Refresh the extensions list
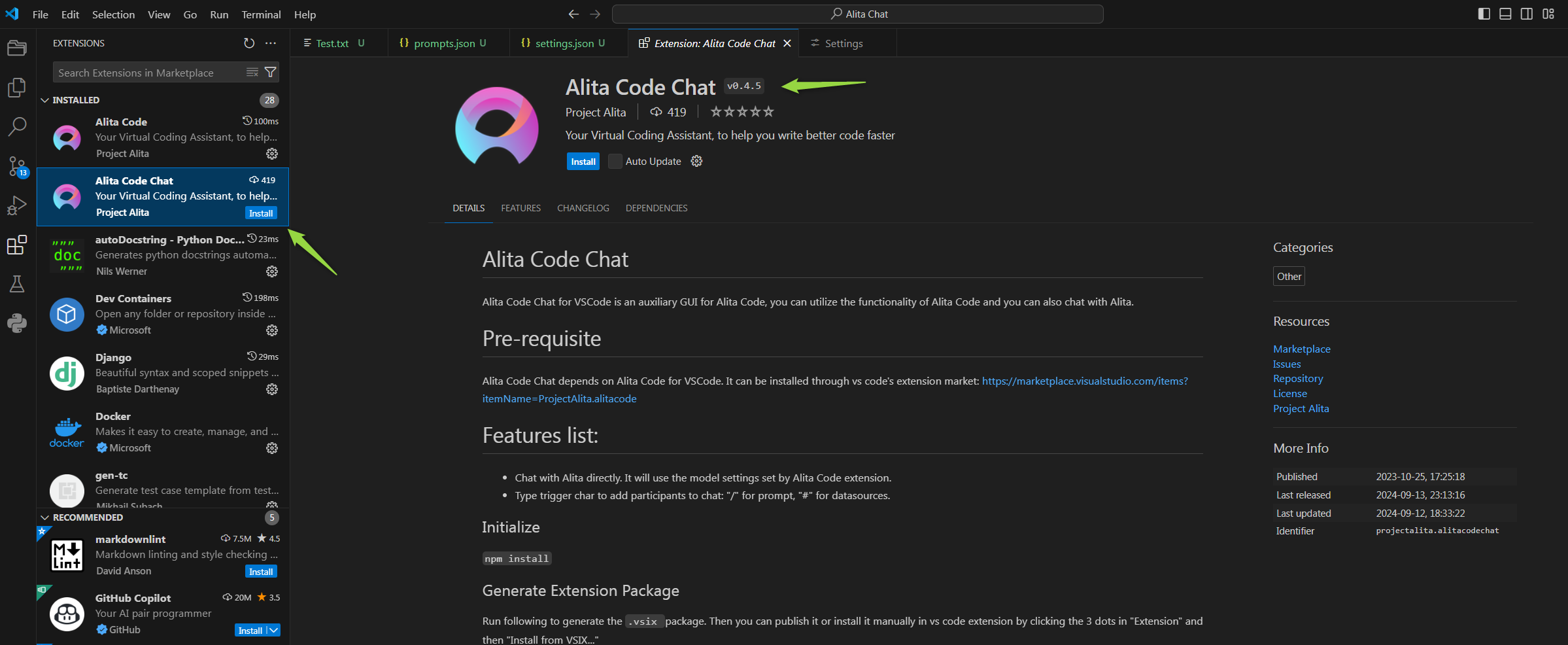 (249, 43)
